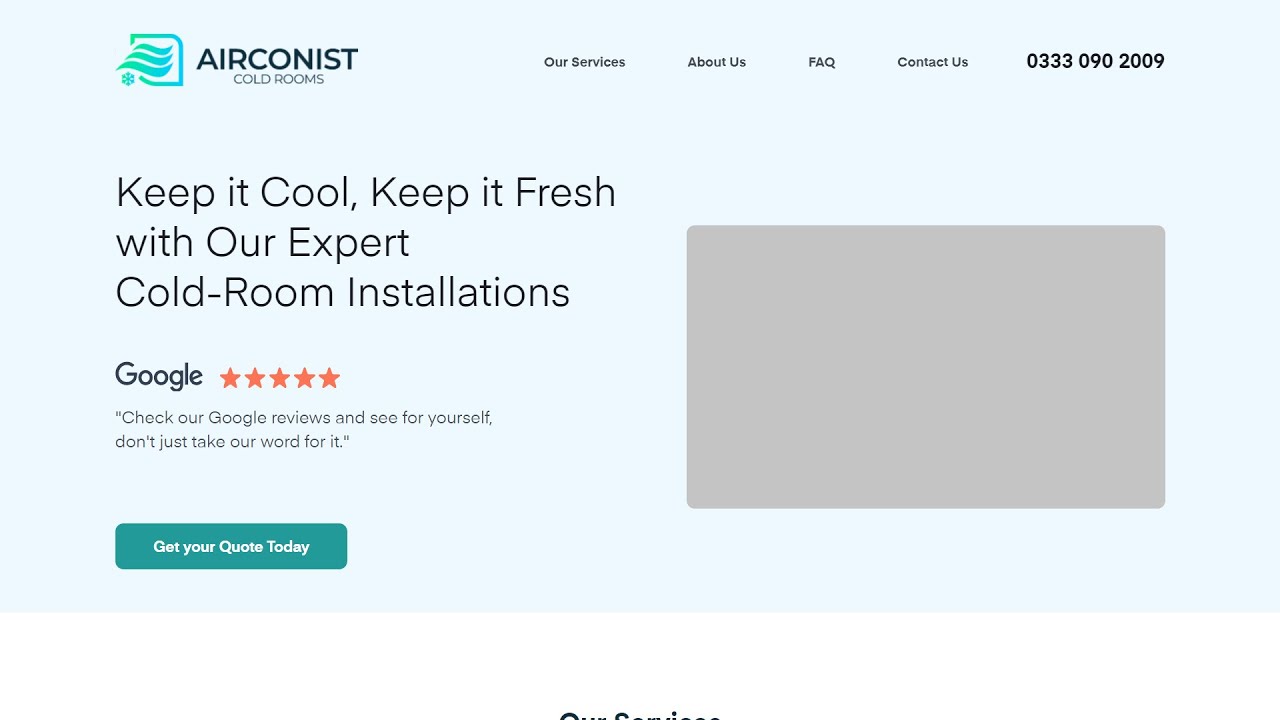Screen dimensions: 1280x720
Task: Call the 0333 090 2009 phone number
Action: [x=1095, y=61]
